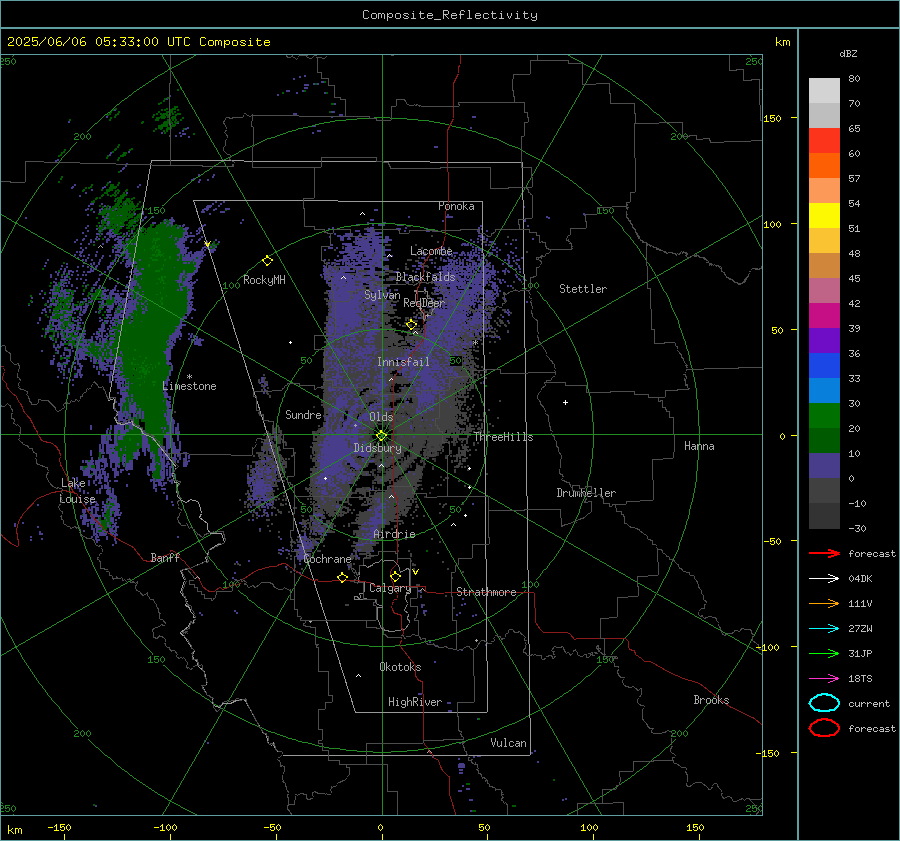Screen dimensions: 900x841
Task: Click the Didsbury city label
Action: [377, 448]
